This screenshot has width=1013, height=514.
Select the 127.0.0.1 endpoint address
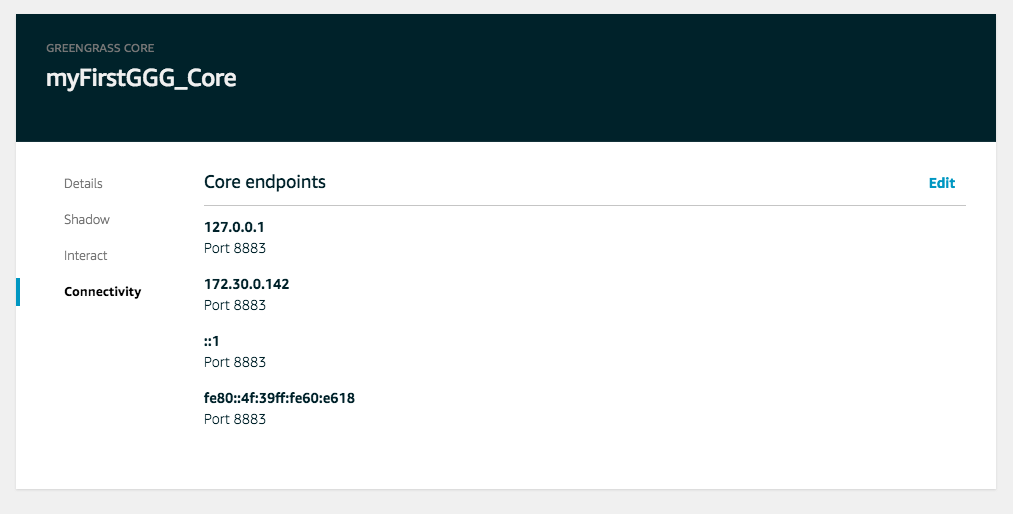coord(234,227)
